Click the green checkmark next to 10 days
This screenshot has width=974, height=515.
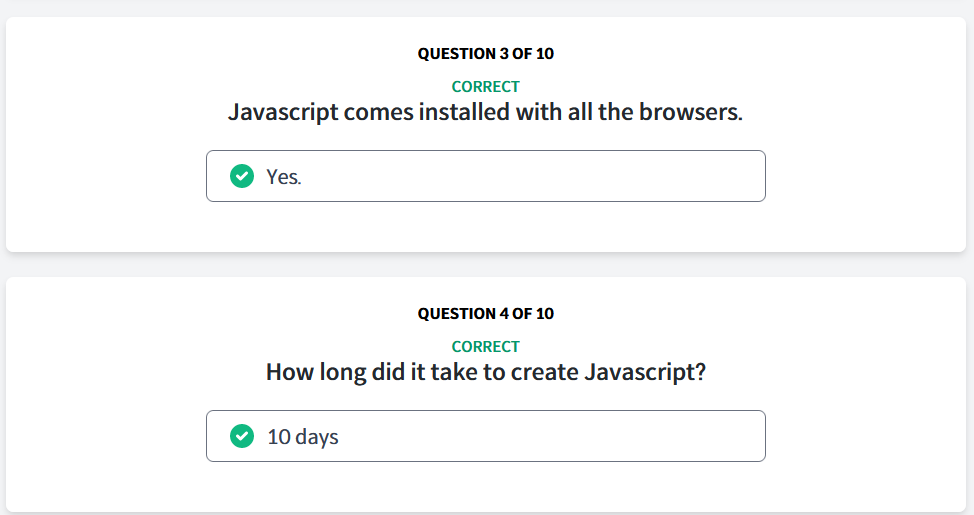[x=242, y=436]
